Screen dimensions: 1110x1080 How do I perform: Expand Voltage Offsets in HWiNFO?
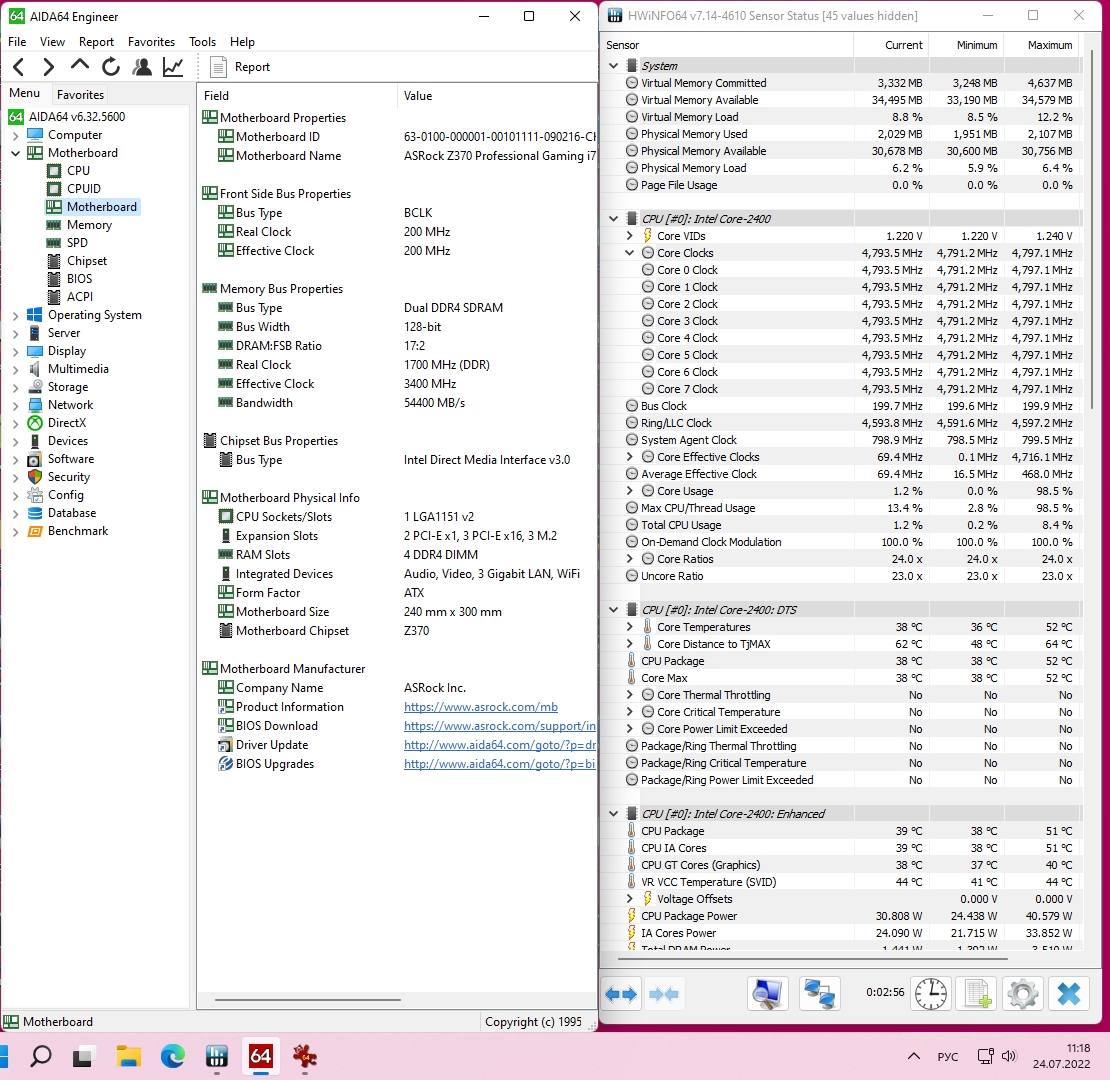pyautogui.click(x=629, y=899)
